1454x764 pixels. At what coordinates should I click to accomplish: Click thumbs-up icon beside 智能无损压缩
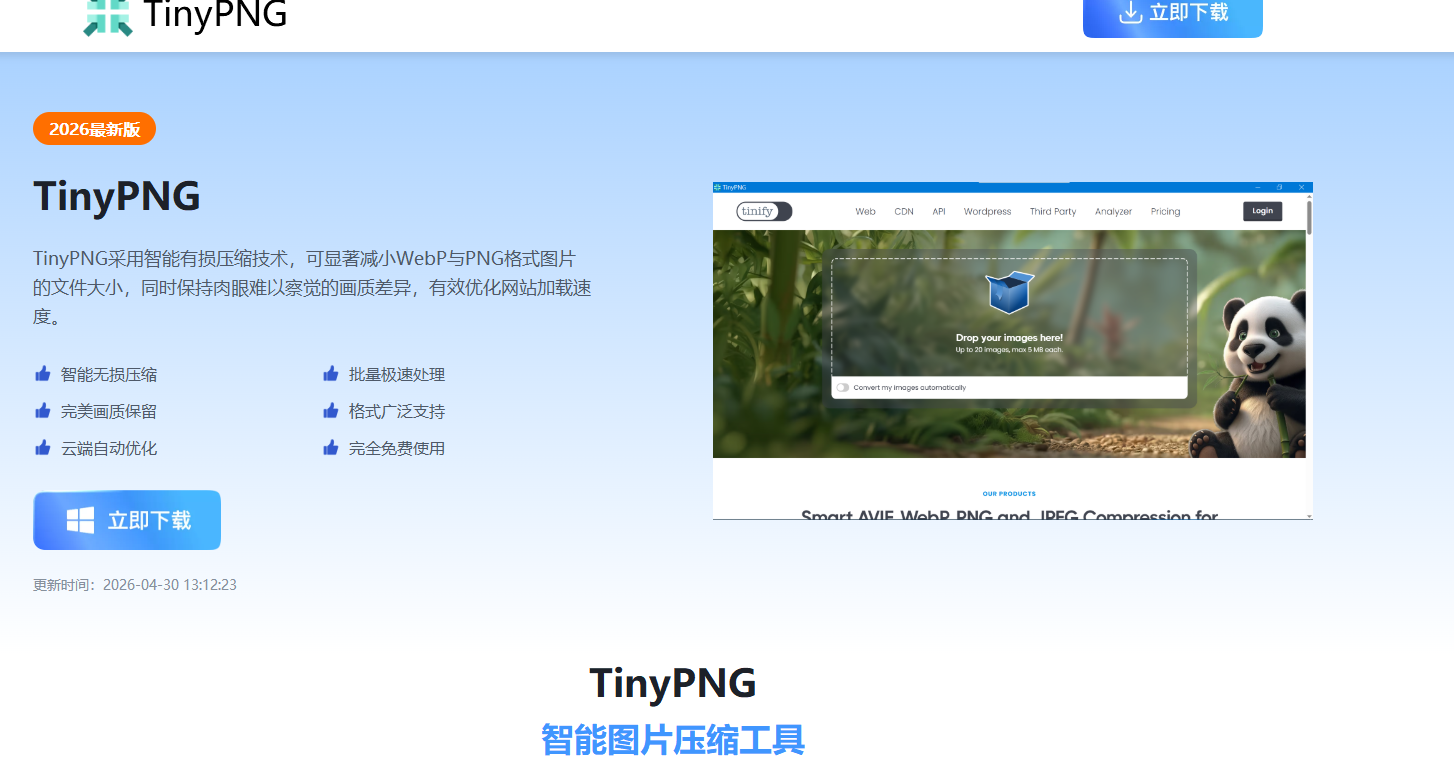tap(43, 374)
